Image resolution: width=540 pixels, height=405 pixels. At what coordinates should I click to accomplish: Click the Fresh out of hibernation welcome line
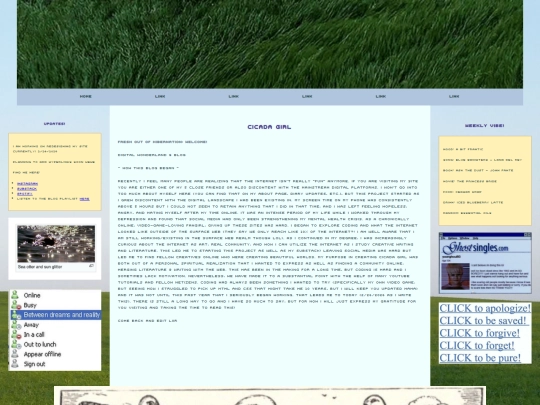pyautogui.click(x=162, y=142)
